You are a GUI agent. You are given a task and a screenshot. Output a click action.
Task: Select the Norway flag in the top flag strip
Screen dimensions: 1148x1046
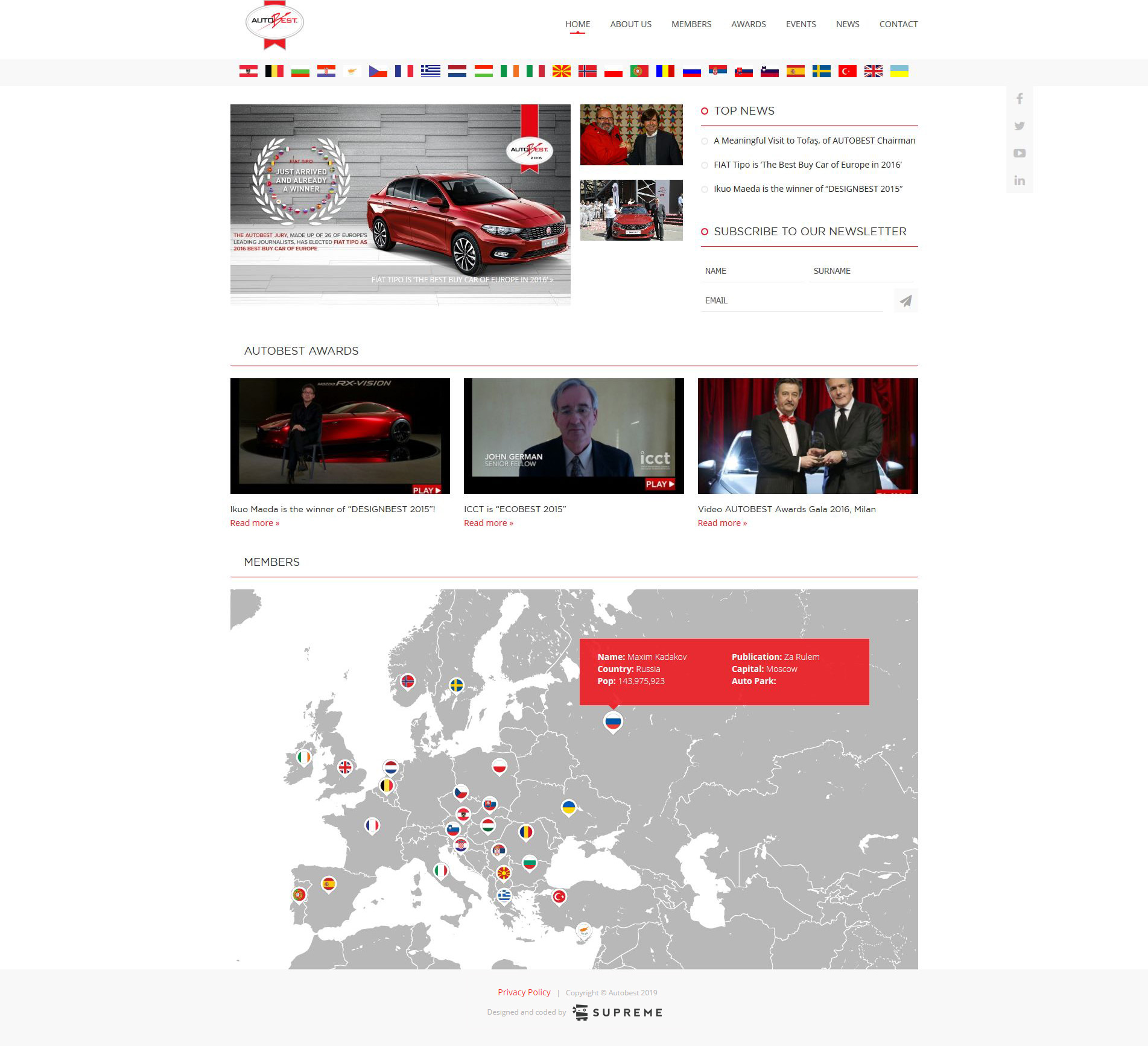point(588,72)
